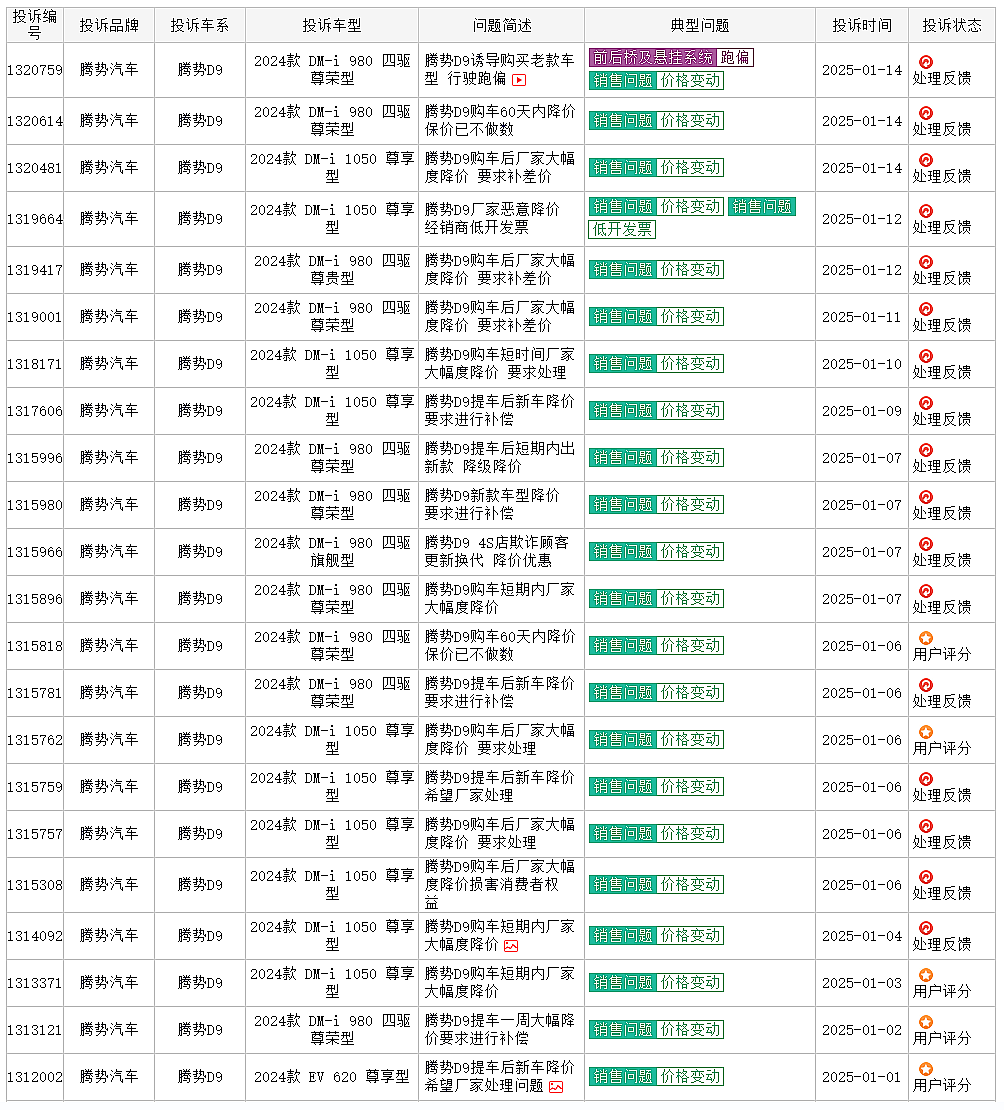
Task: Open the red status icon in row 1315896
Action: click(926, 591)
